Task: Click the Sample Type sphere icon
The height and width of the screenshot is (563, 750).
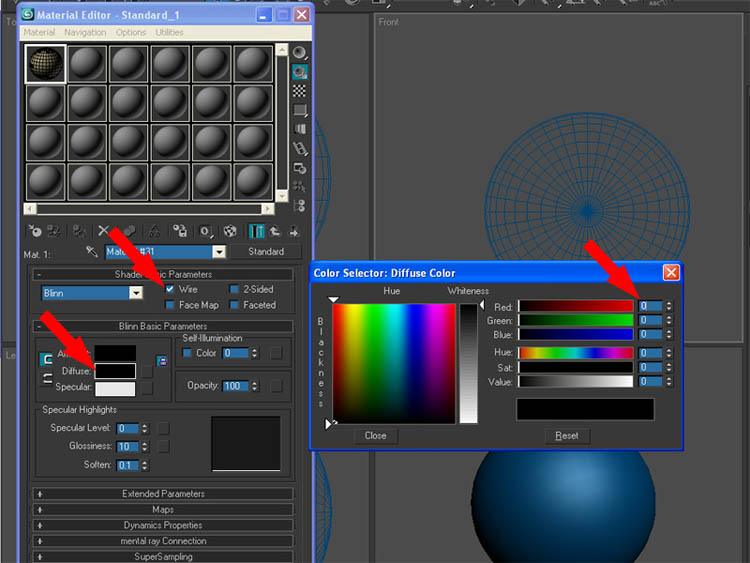Action: [x=299, y=52]
